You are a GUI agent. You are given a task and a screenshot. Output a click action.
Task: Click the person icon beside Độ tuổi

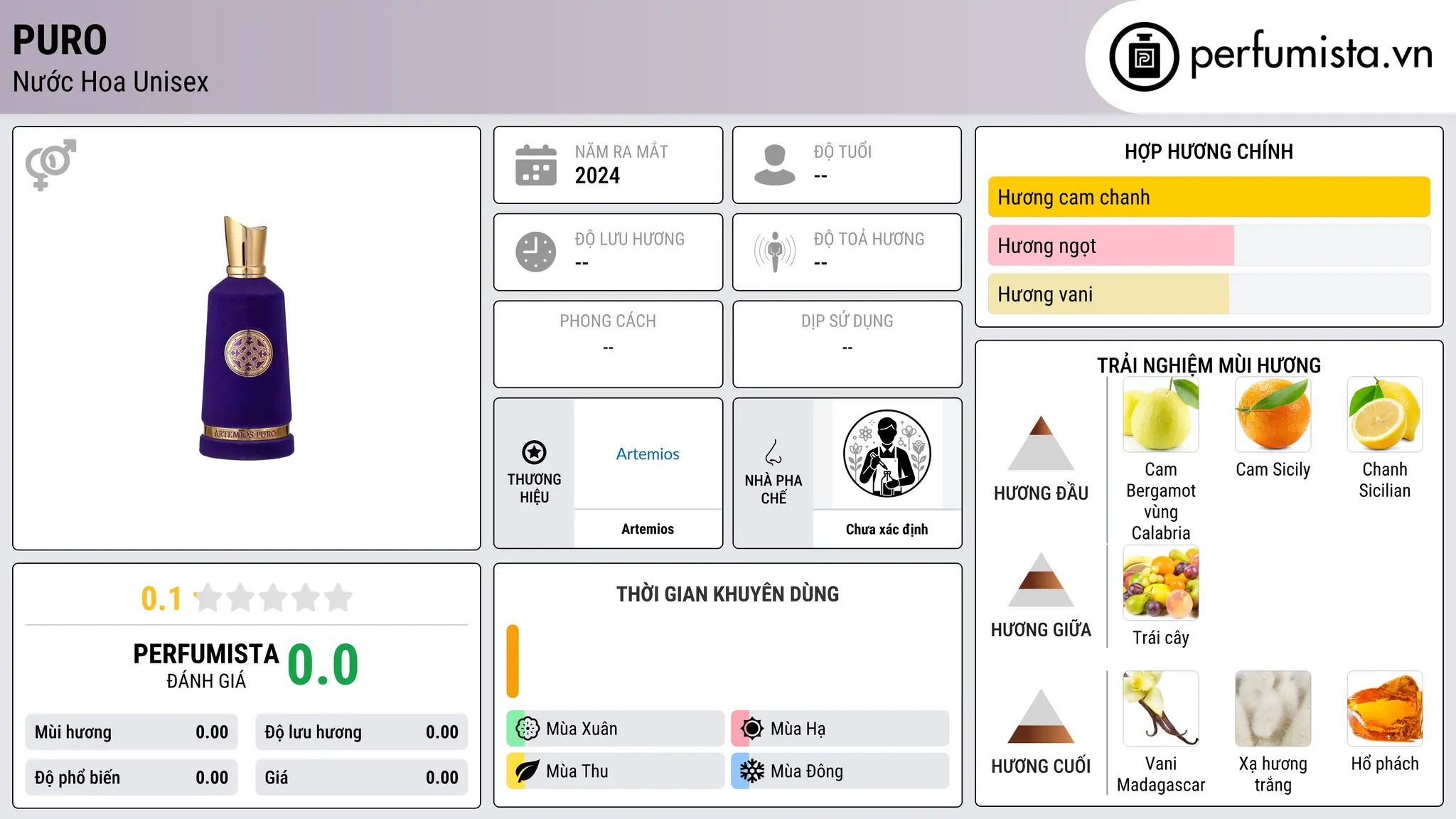click(775, 165)
